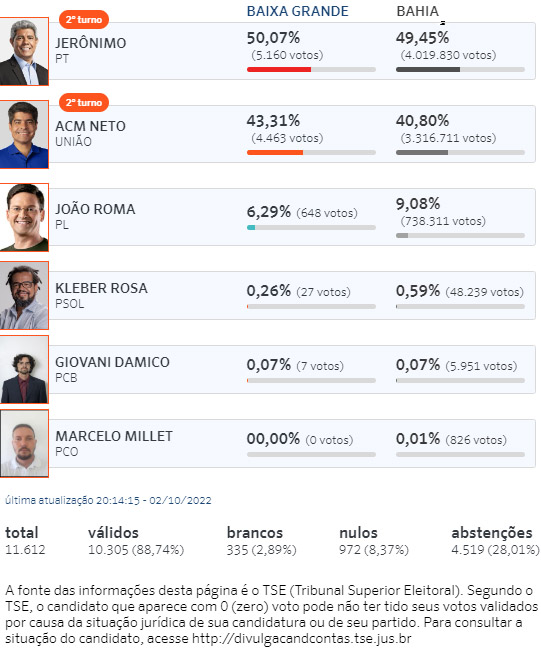Click the 2º turno badge above ACM Neto

[x=84, y=103]
